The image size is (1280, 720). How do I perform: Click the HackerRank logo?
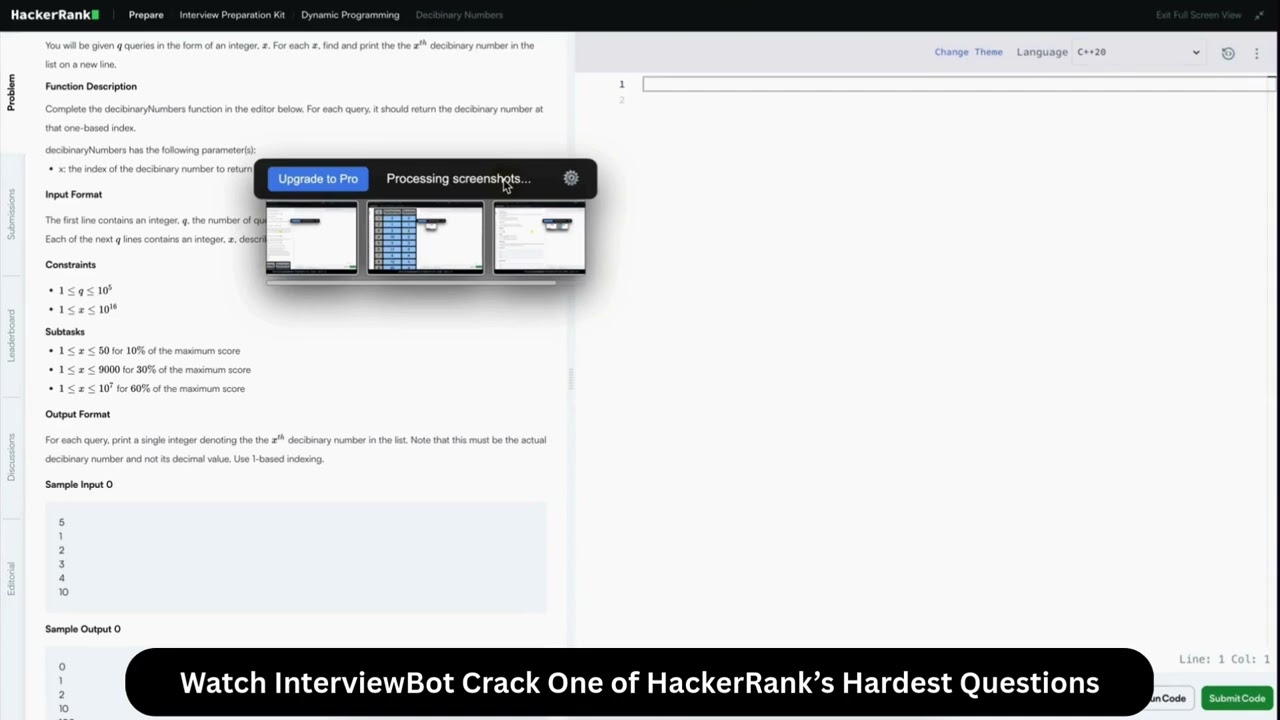[x=55, y=15]
